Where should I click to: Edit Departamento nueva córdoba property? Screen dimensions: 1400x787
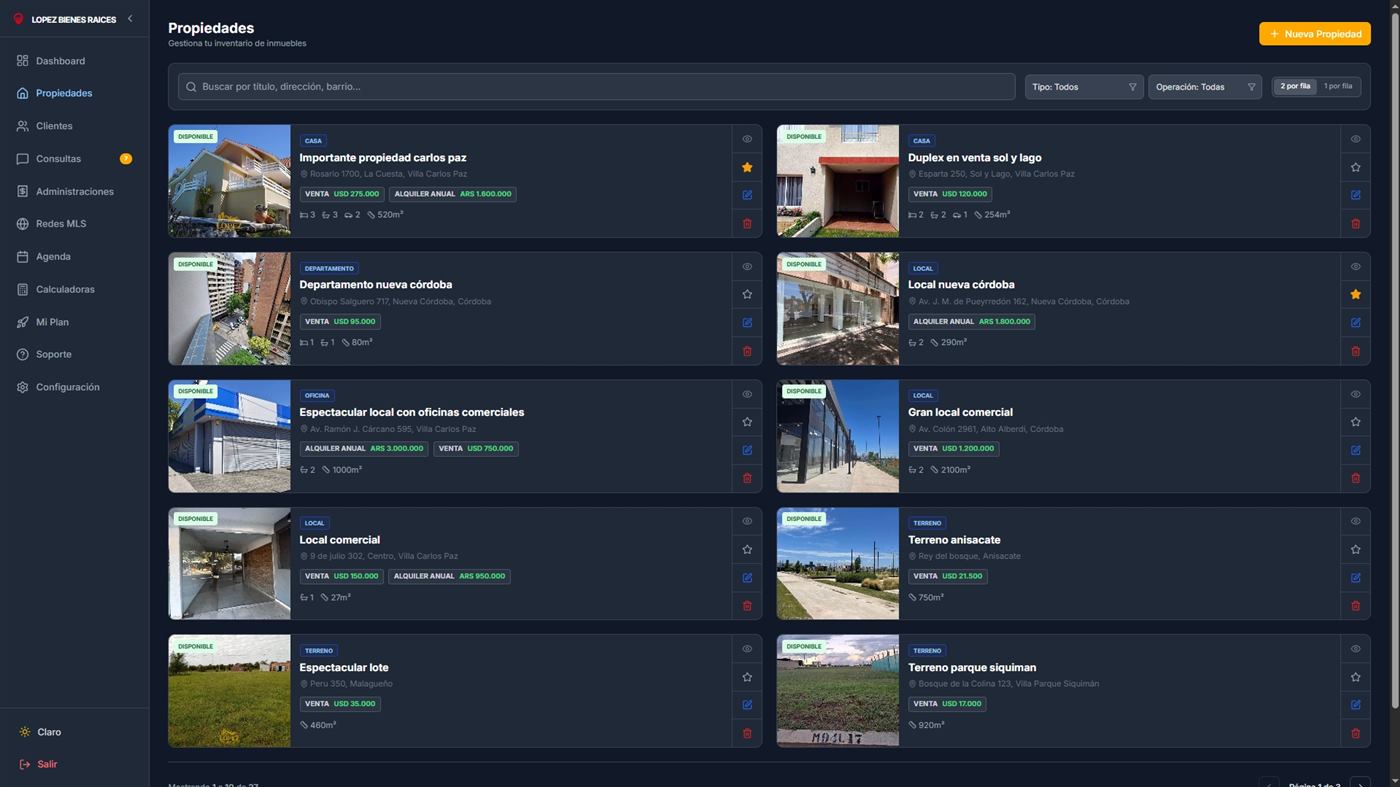747,323
